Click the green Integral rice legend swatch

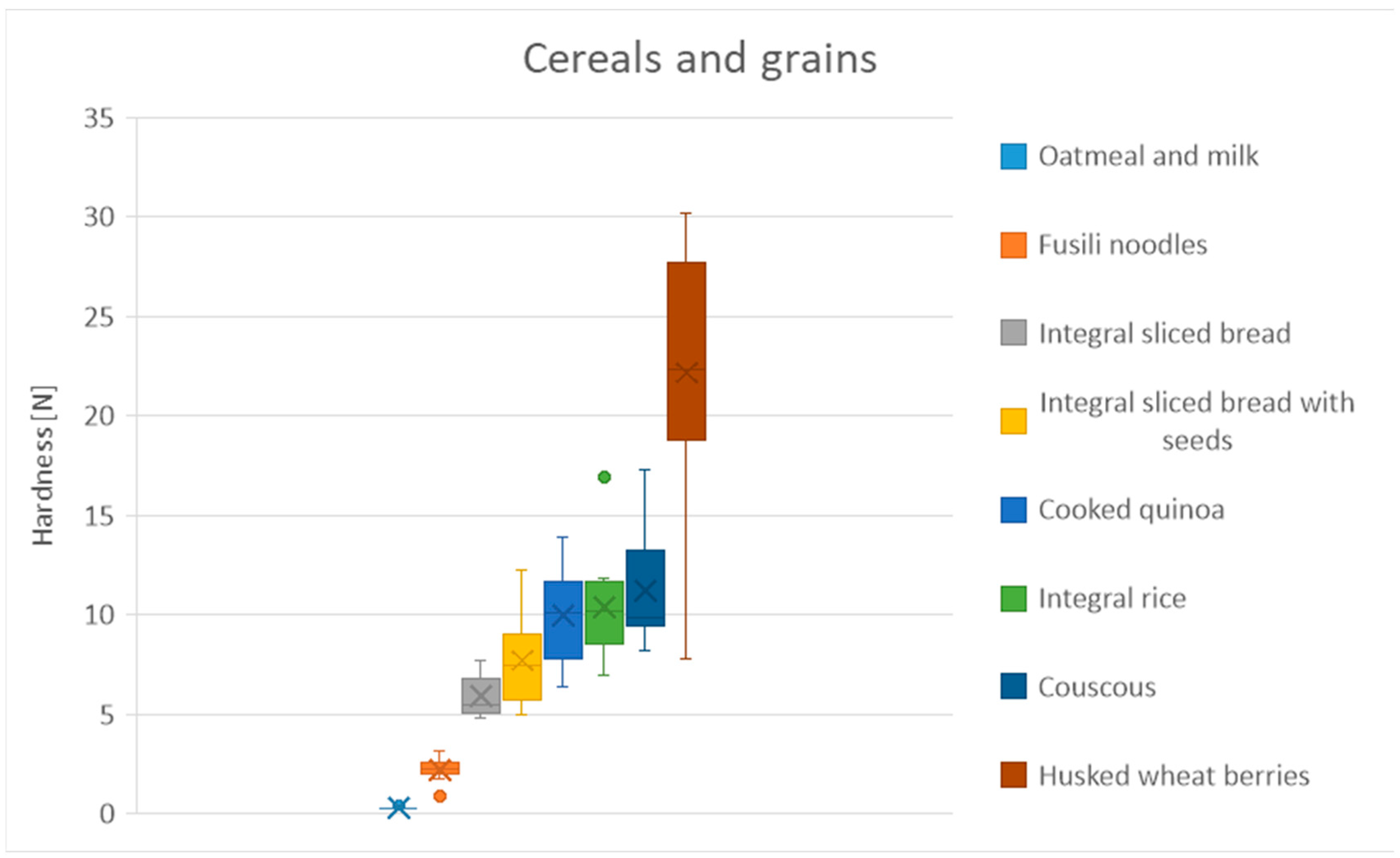(1013, 598)
